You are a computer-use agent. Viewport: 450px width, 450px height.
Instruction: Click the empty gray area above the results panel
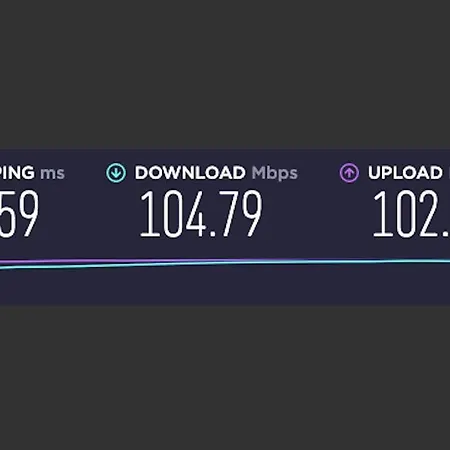[x=225, y=73]
